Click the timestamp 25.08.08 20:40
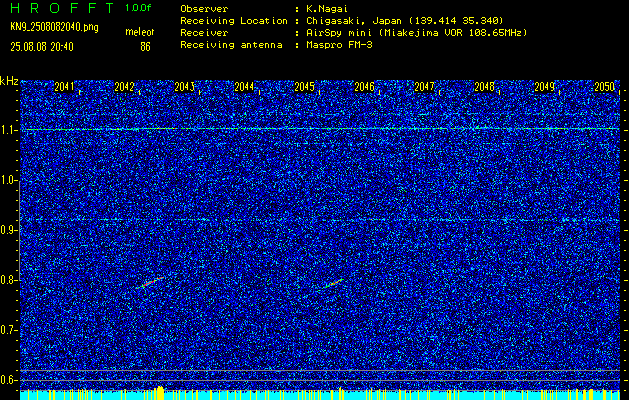Image resolution: width=629 pixels, height=400 pixels. click(x=42, y=47)
